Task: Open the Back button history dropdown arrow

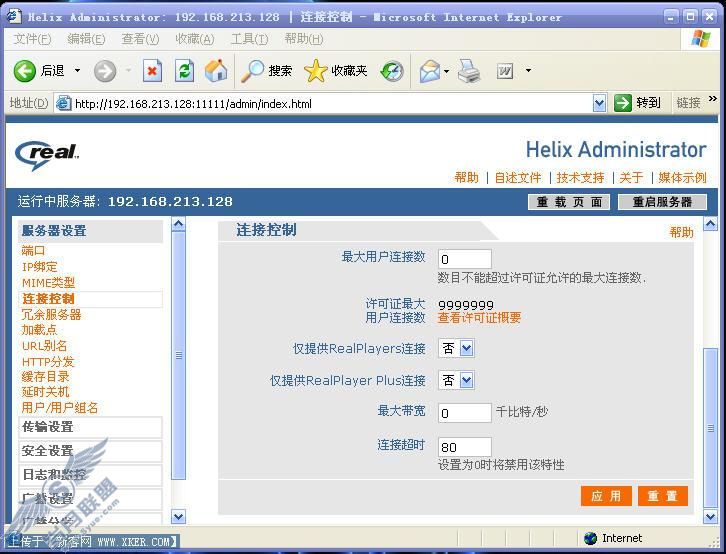Action: coord(77,71)
